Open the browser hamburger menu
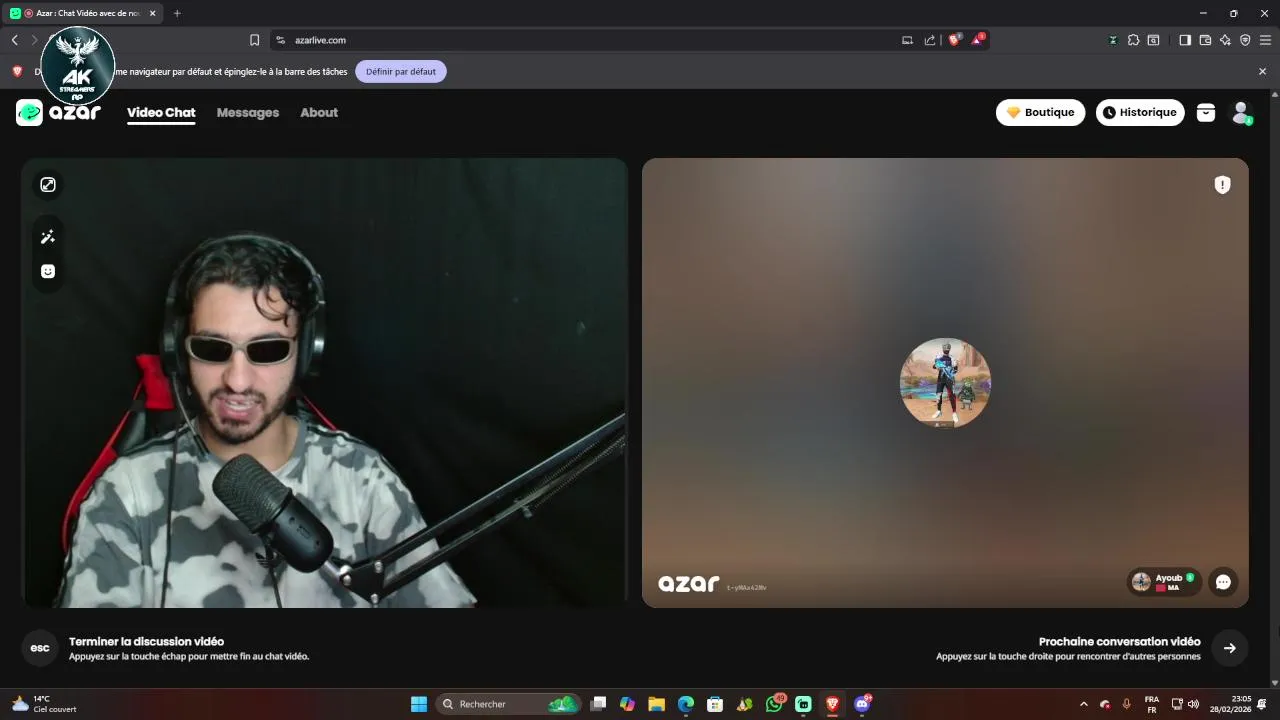 [x=1265, y=40]
